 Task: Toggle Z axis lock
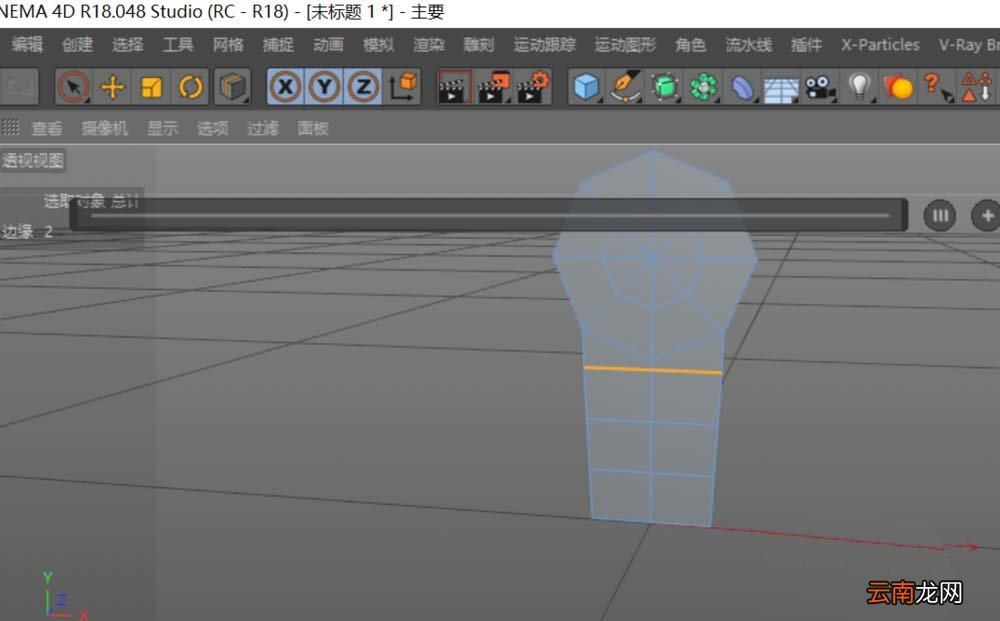pyautogui.click(x=363, y=86)
